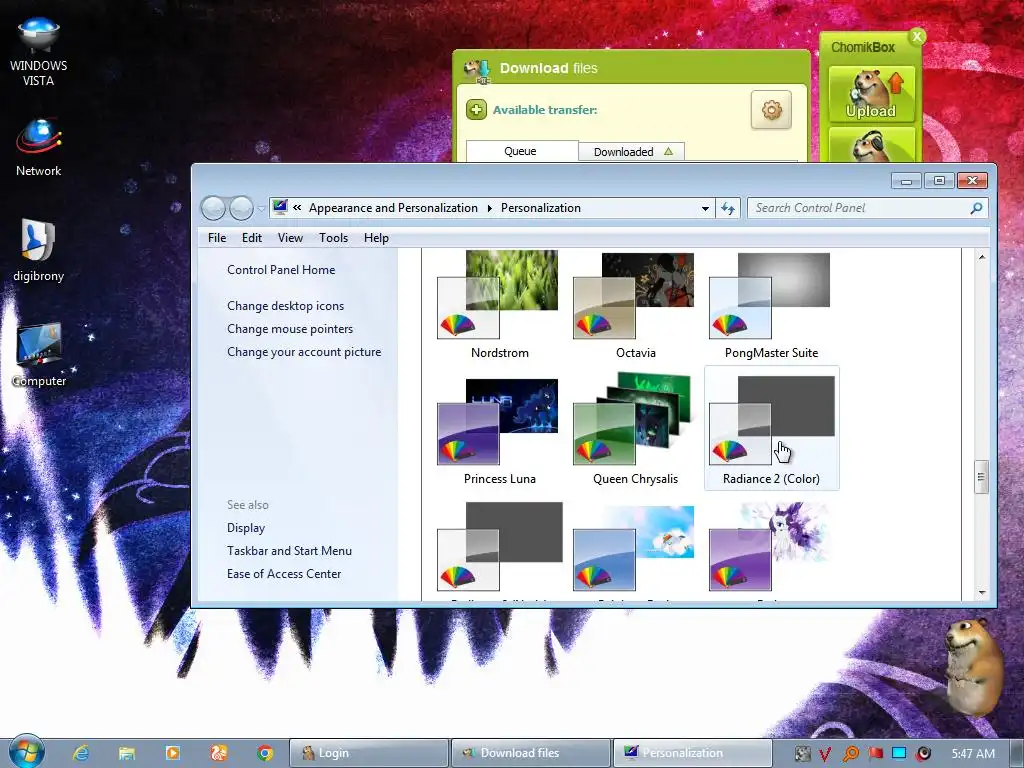Image resolution: width=1024 pixels, height=768 pixels.
Task: Open the recent pages dropdown arrow
Action: pos(261,208)
